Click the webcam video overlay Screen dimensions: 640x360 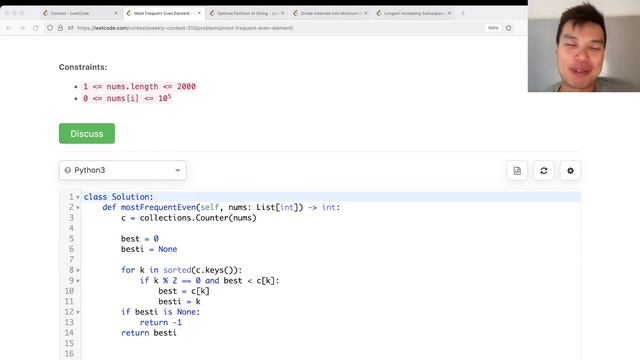click(x=584, y=46)
